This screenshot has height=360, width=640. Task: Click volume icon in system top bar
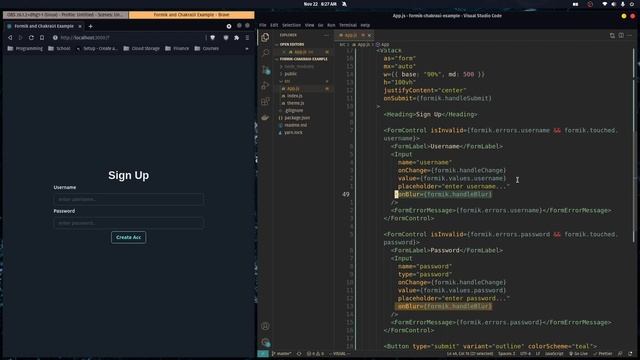coord(613,4)
